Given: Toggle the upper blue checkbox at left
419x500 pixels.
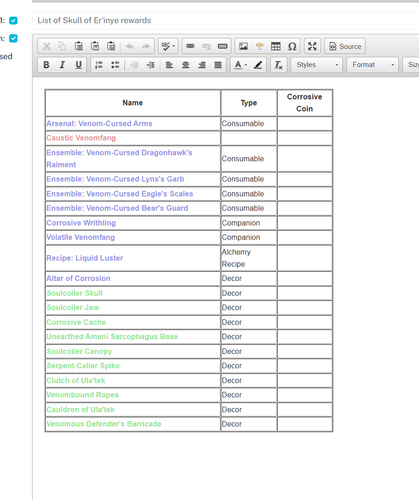Looking at the screenshot, I should [x=13, y=21].
